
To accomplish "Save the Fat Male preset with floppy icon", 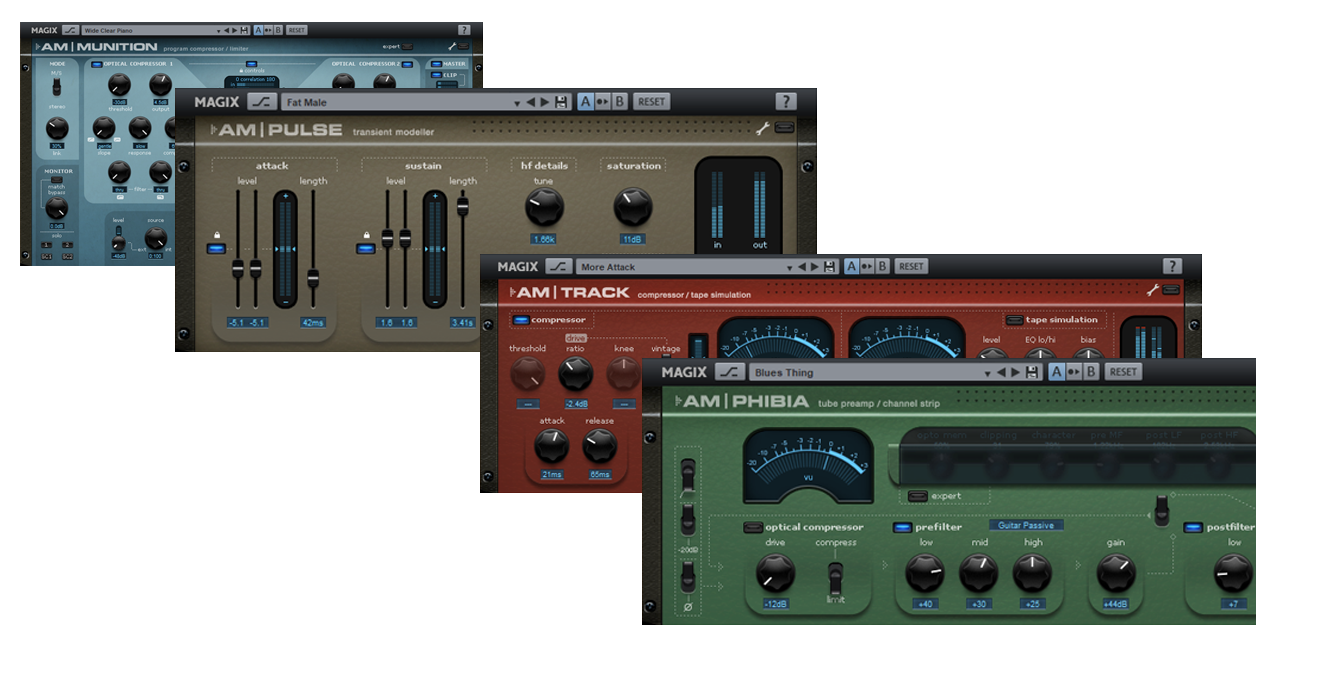I will click(561, 102).
